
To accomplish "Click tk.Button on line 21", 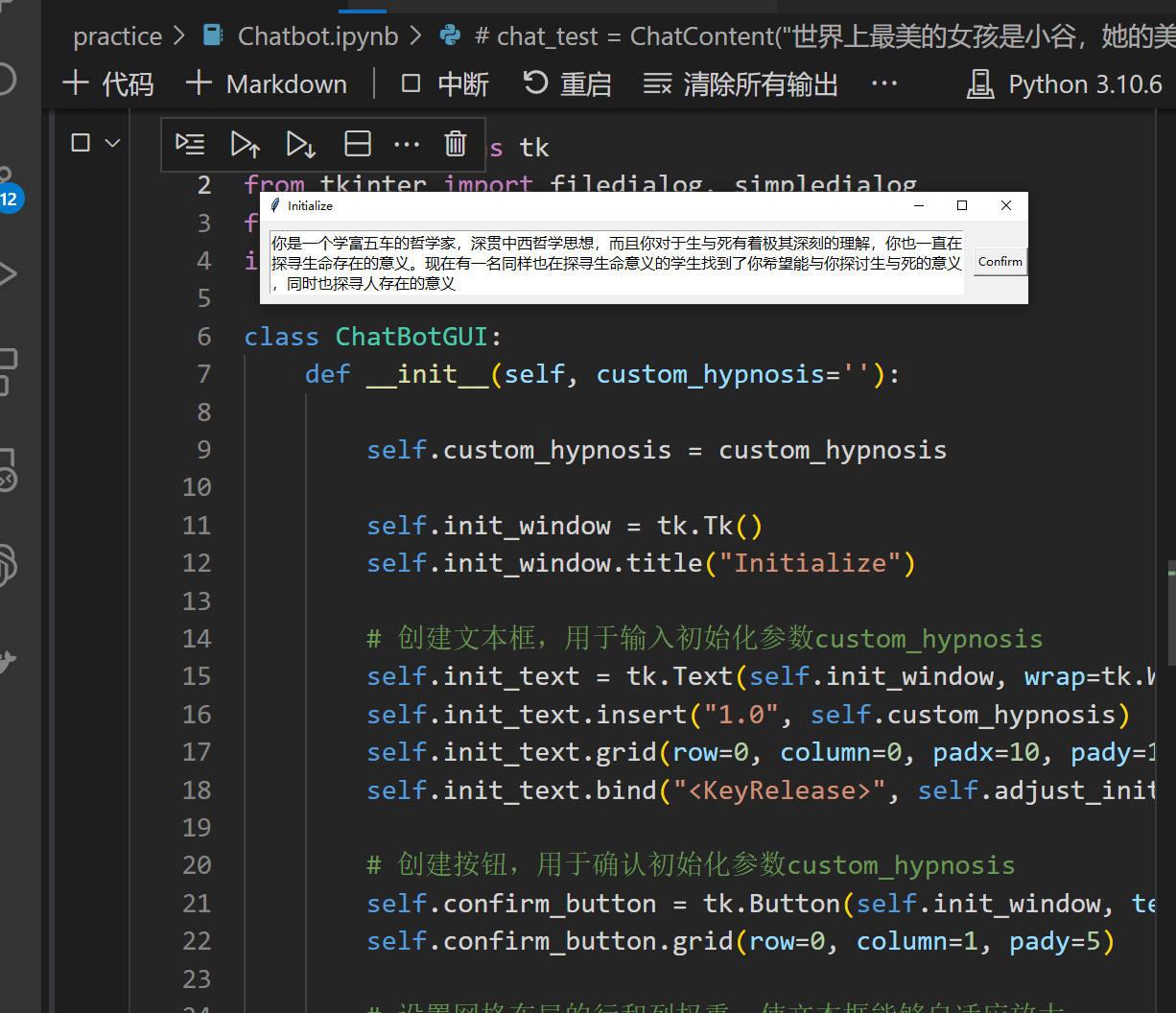I will 772,904.
